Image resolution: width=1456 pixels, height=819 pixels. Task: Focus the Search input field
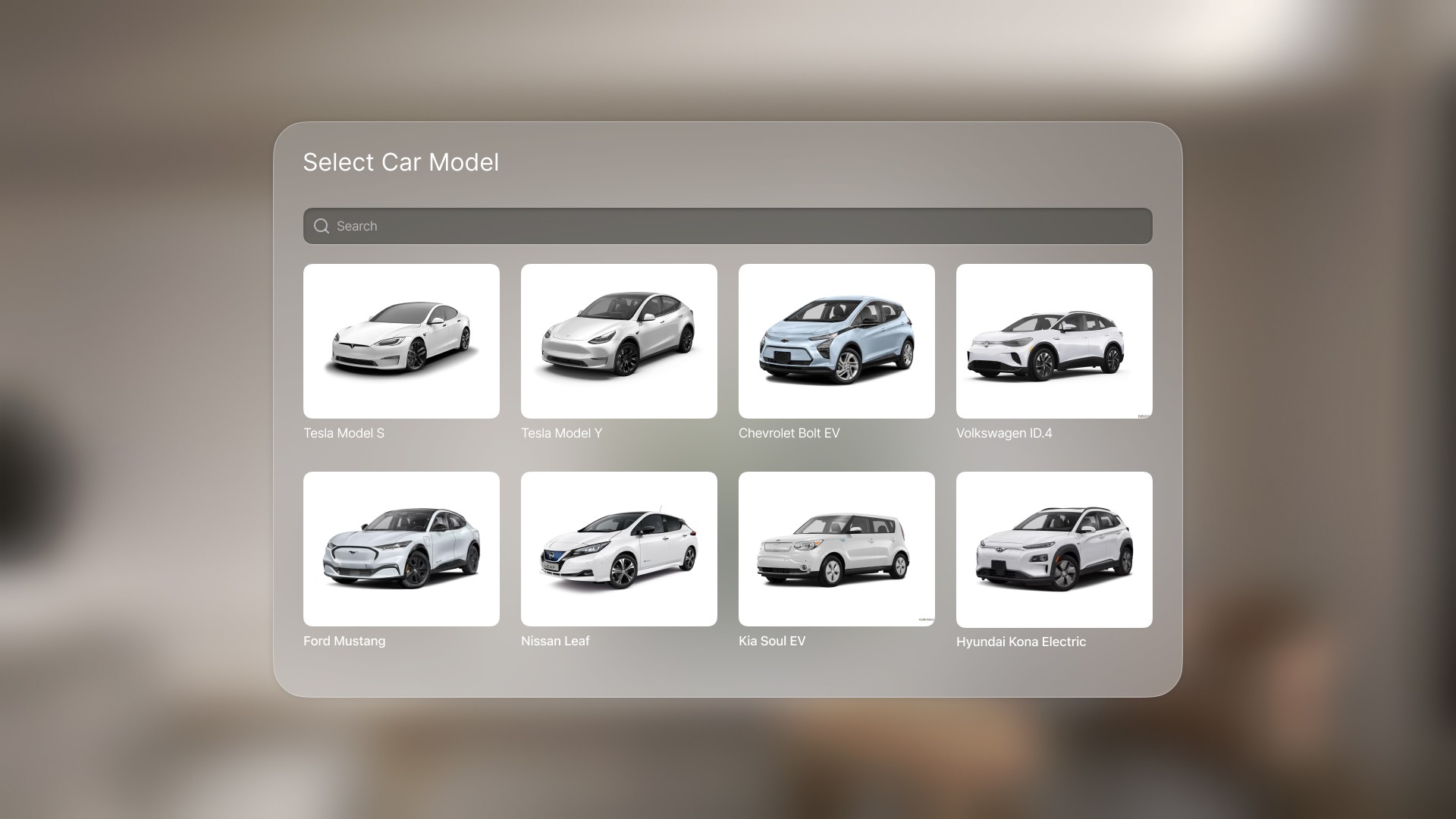(x=728, y=226)
